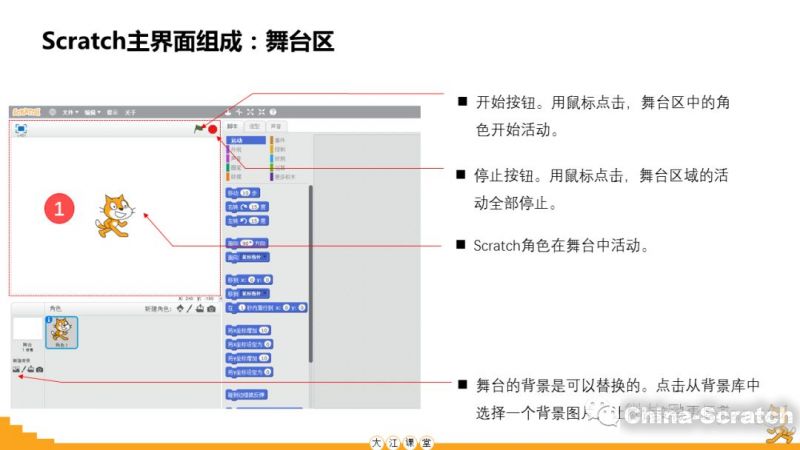Open the 编辑 (Edit) menu
800x450 pixels.
[x=91, y=112]
